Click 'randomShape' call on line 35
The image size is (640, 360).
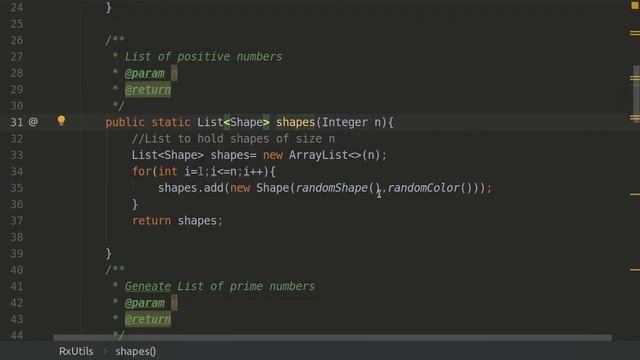pyautogui.click(x=332, y=188)
